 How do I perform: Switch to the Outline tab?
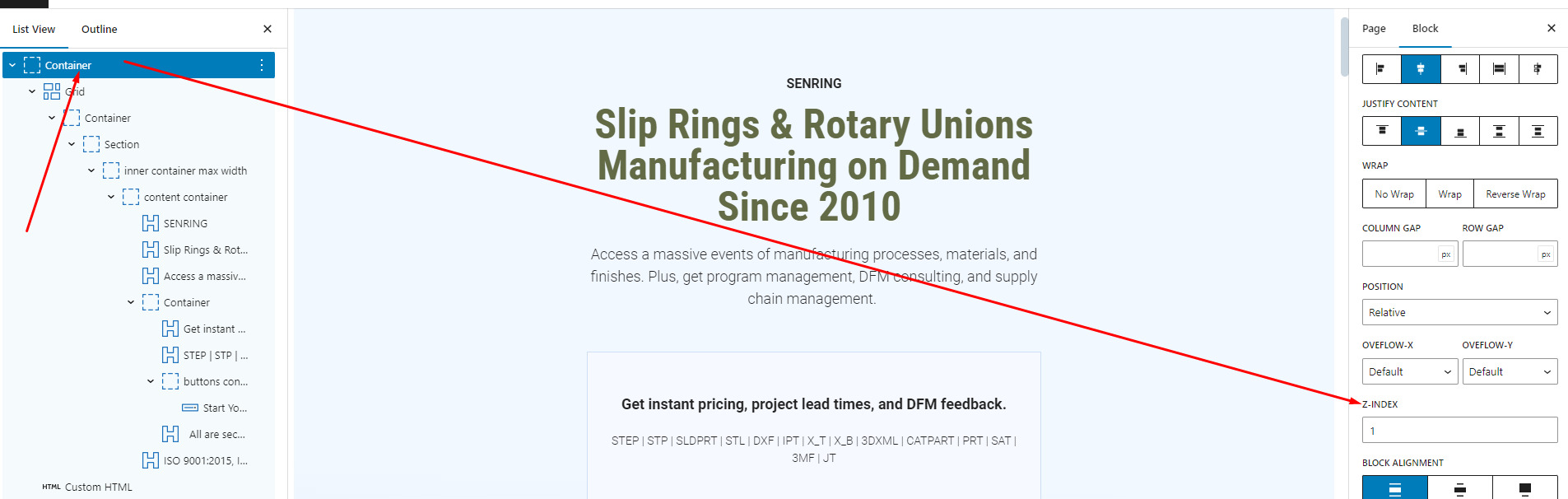pos(99,29)
